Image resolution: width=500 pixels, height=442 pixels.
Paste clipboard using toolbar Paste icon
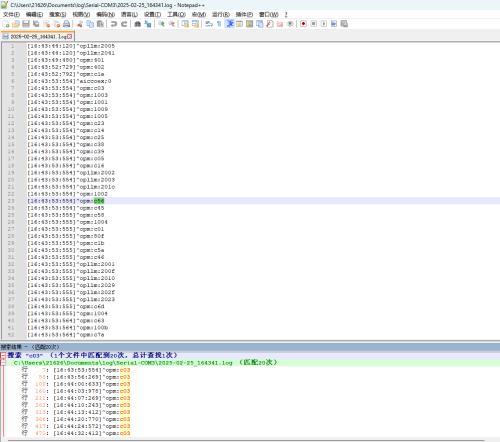[x=100, y=24]
